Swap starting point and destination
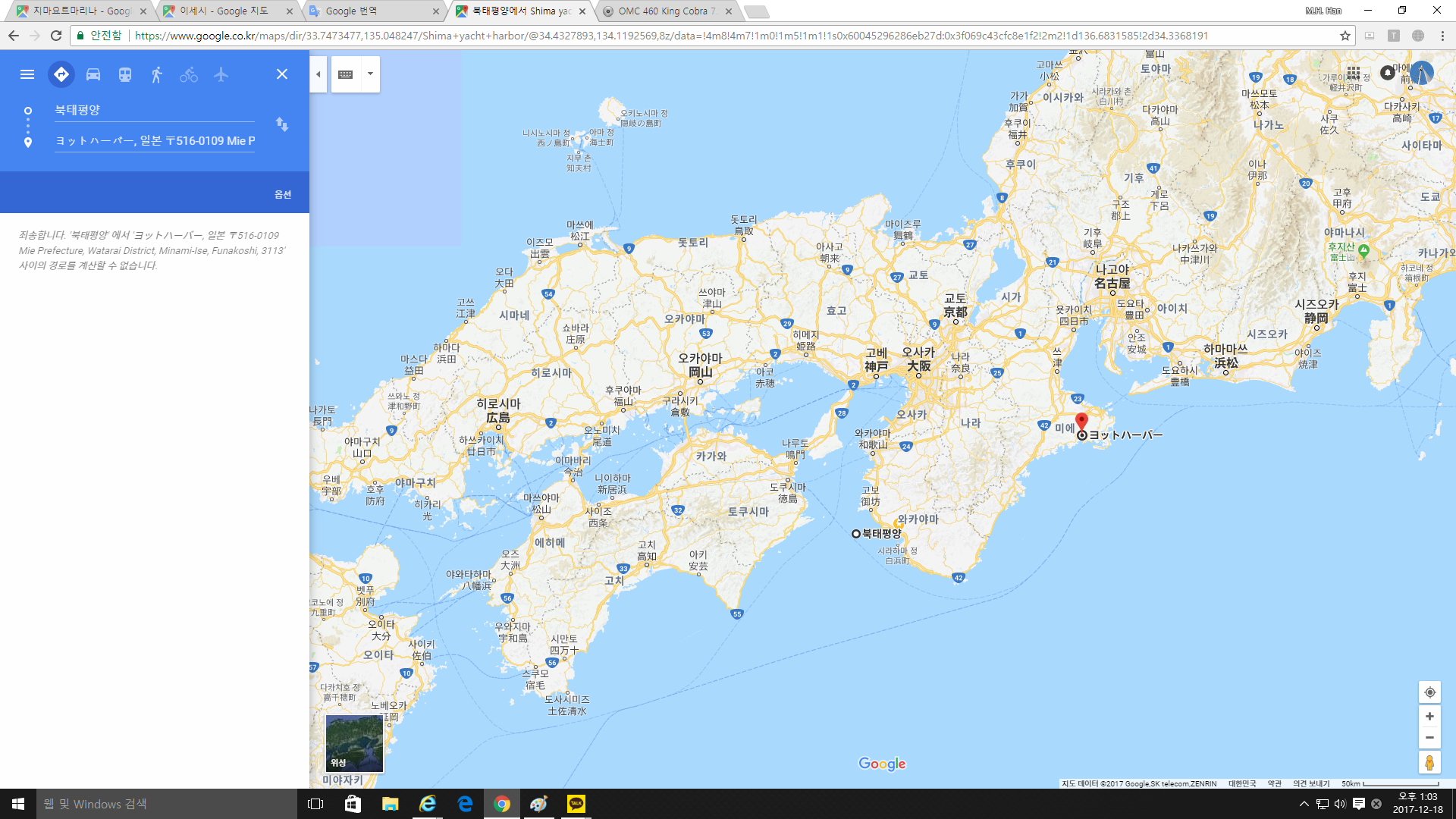Image resolution: width=1456 pixels, height=819 pixels. click(x=282, y=124)
